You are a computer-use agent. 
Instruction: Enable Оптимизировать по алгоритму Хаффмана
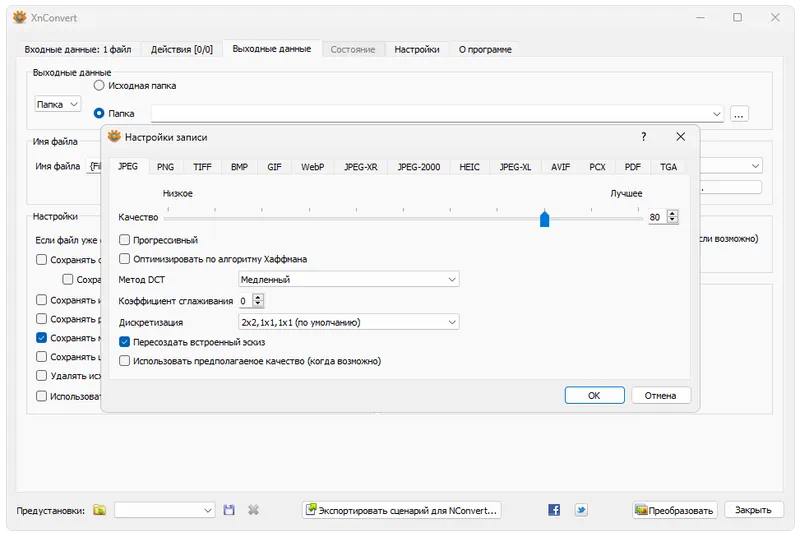point(124,259)
